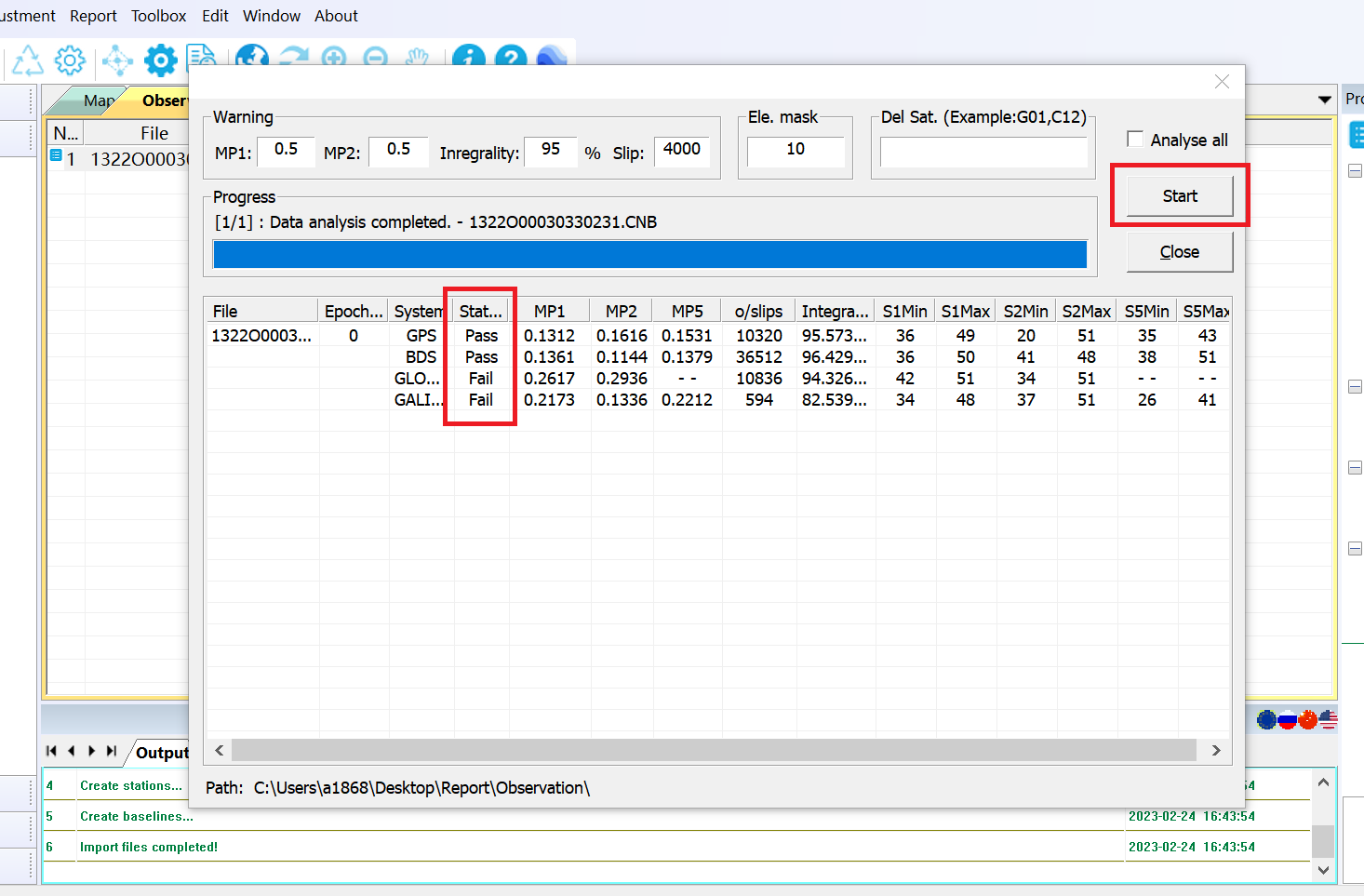Open settings with the solid blue gear

point(160,61)
